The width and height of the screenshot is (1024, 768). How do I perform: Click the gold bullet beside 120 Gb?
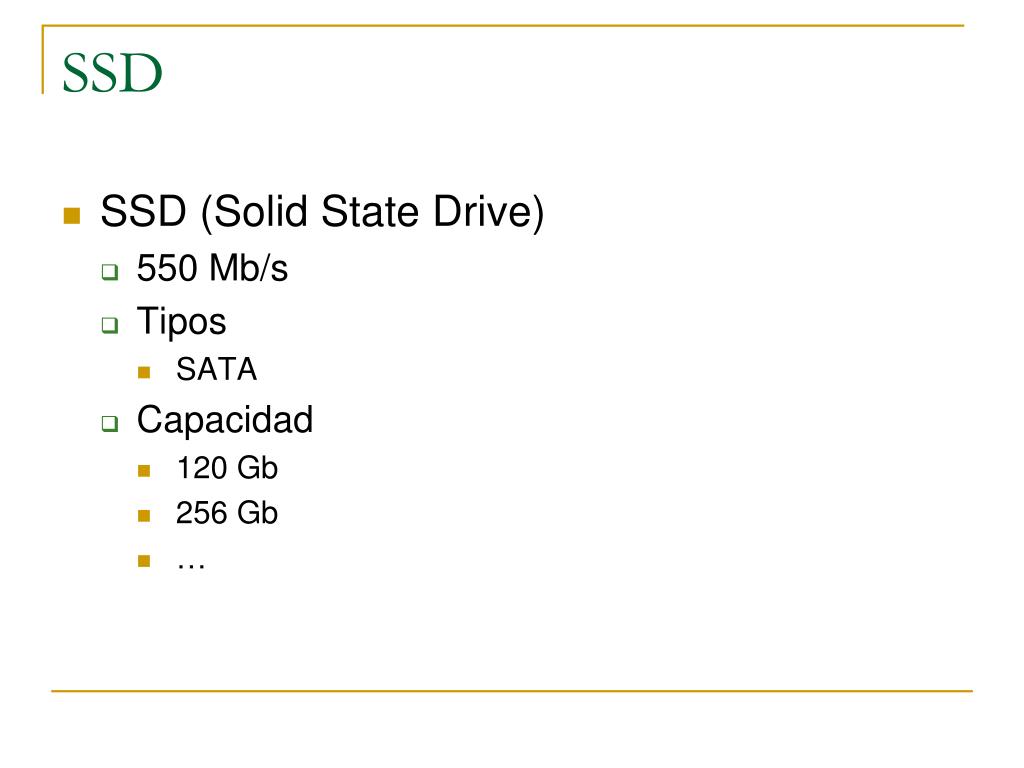pos(144,471)
